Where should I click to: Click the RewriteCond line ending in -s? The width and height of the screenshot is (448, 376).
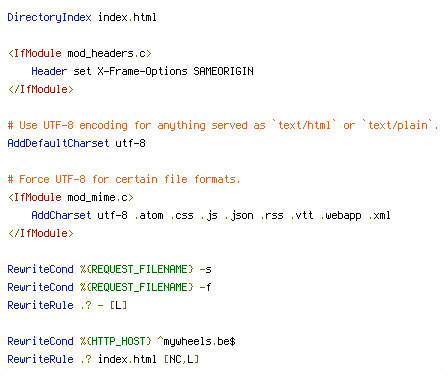pyautogui.click(x=109, y=269)
